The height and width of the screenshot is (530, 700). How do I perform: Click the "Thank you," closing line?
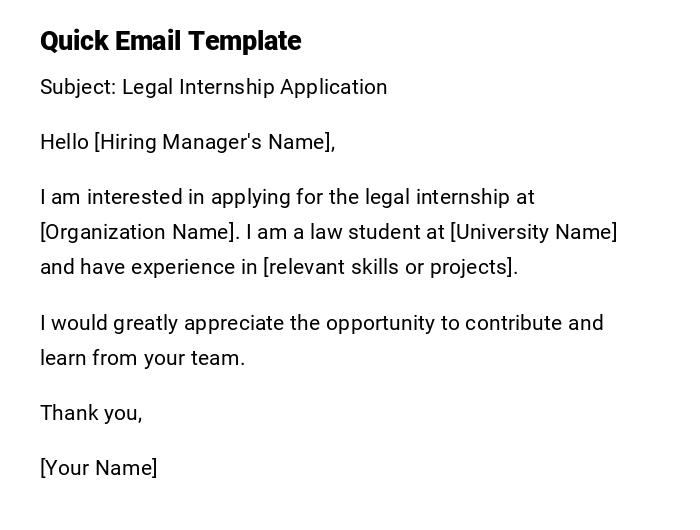[91, 413]
